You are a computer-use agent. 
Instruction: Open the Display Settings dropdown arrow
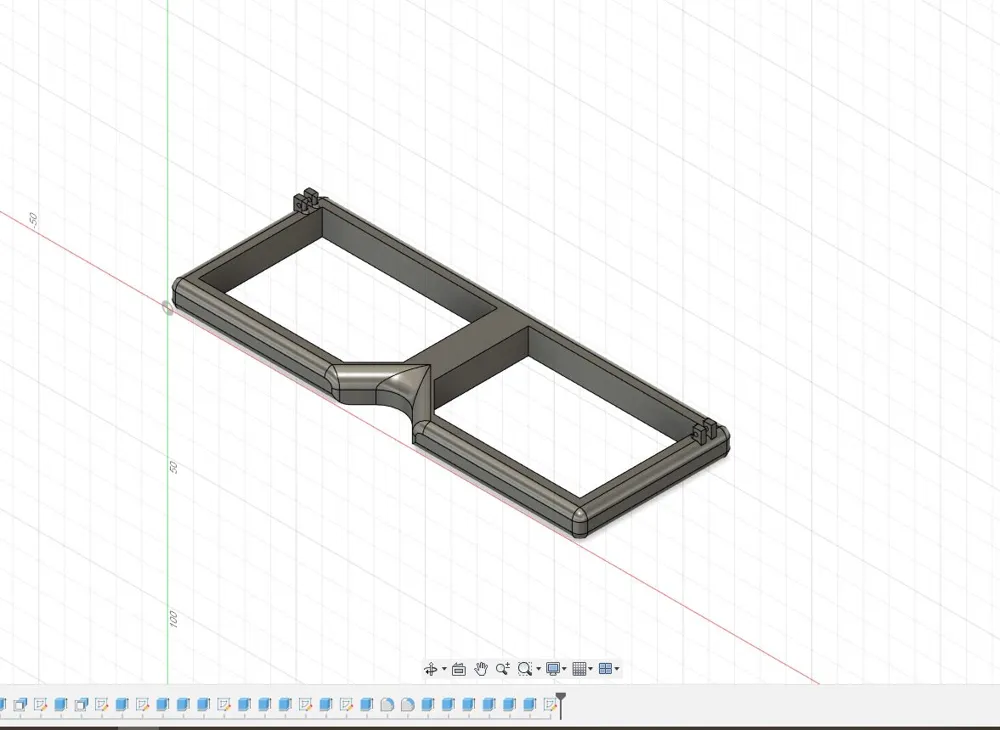coord(564,669)
